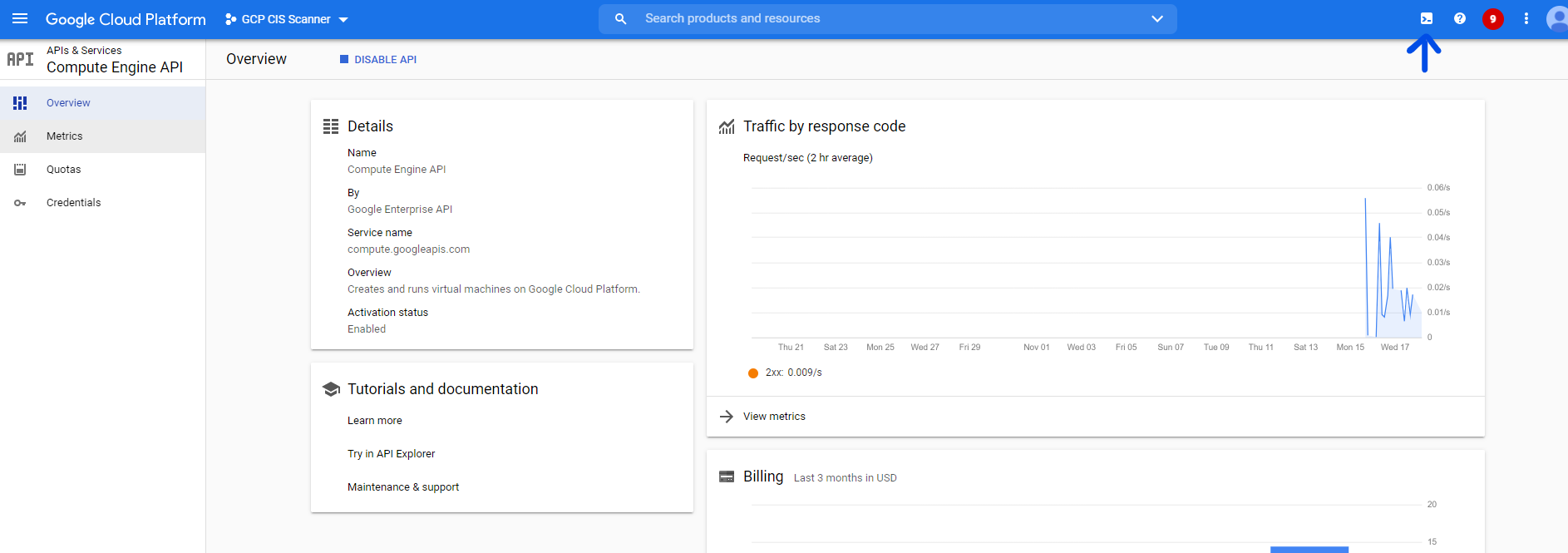Image resolution: width=1568 pixels, height=553 pixels.
Task: Click the search magnifier icon
Action: pyautogui.click(x=620, y=18)
